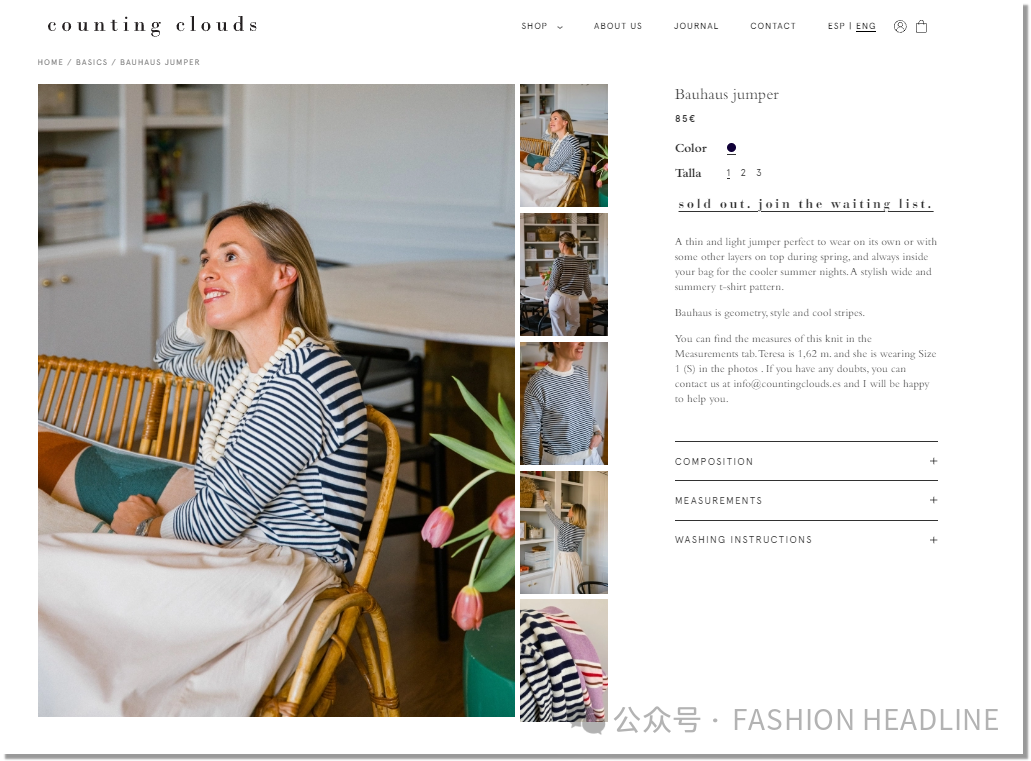Expand the Composition section
The image size is (1031, 761).
[x=805, y=462]
